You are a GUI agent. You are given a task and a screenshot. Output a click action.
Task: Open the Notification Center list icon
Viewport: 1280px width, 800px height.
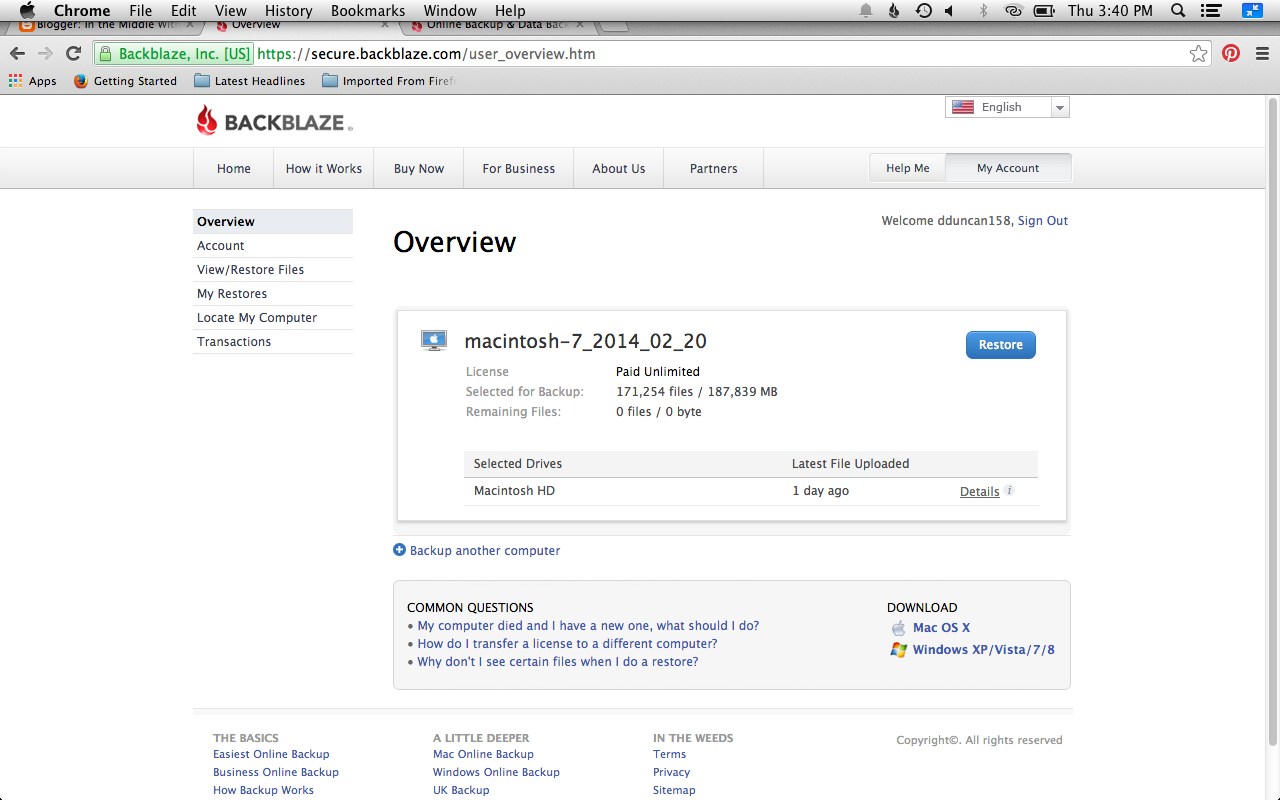coord(1213,10)
